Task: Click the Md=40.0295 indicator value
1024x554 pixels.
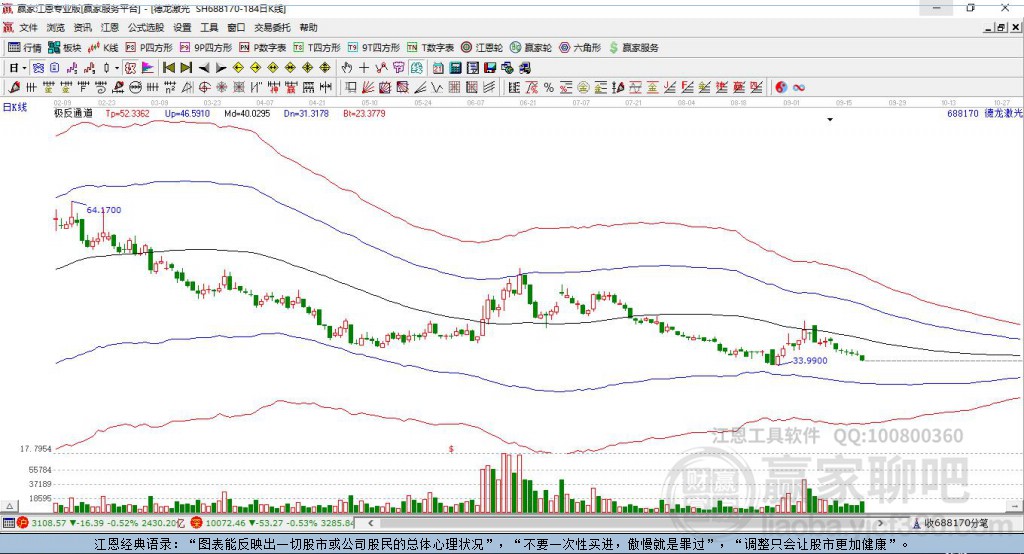Action: coord(247,113)
